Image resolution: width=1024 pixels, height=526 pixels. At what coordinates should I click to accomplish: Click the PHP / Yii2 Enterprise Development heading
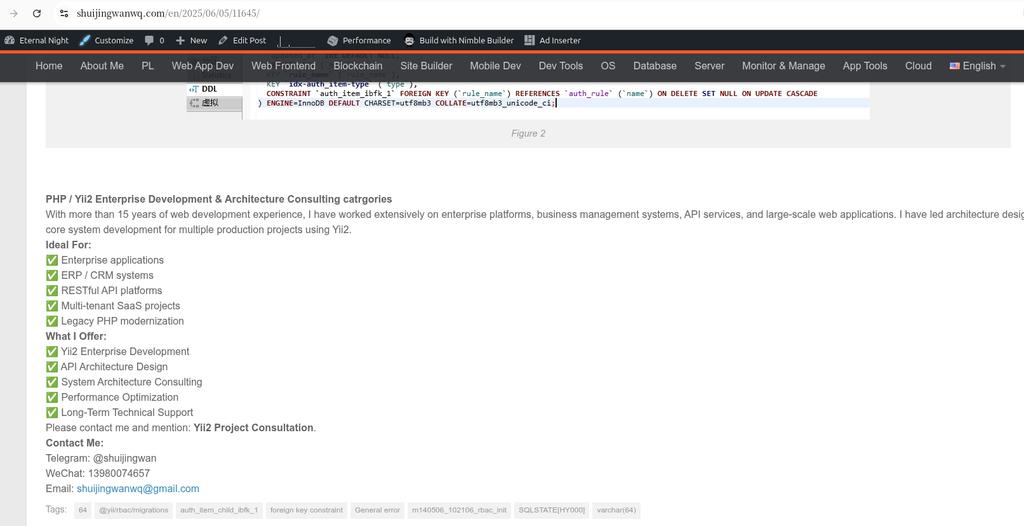click(x=219, y=199)
